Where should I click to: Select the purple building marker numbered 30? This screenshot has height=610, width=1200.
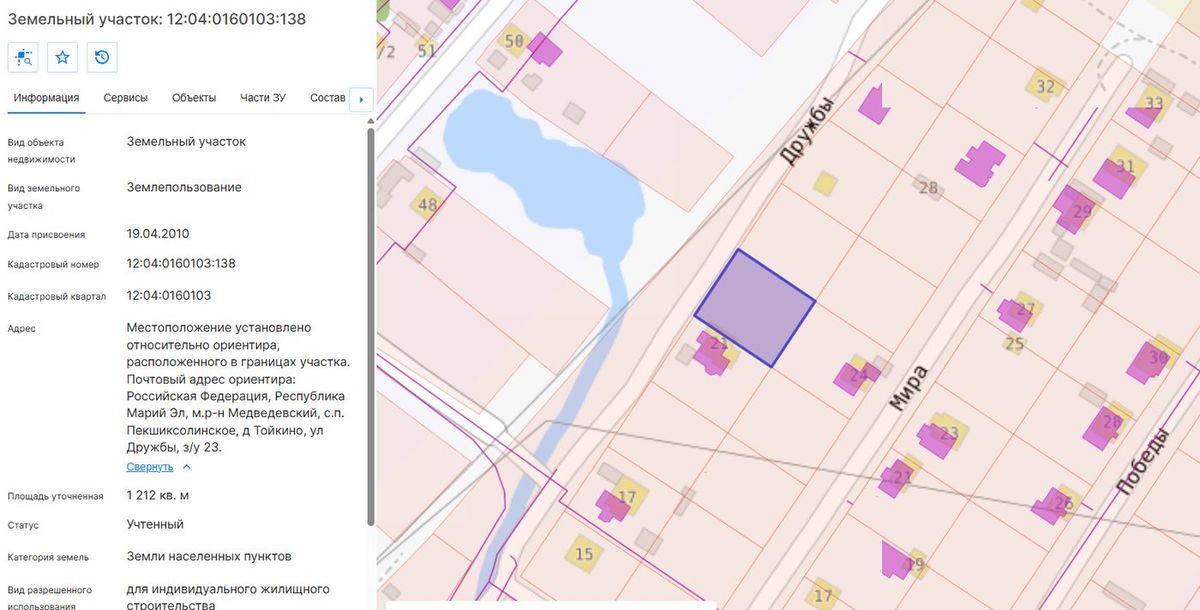(1147, 362)
